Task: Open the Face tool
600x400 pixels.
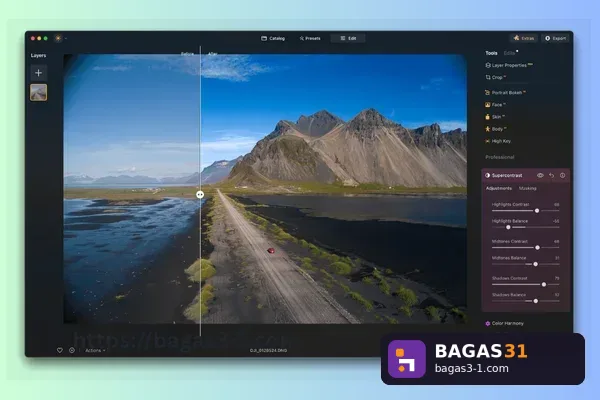Action: coord(495,105)
